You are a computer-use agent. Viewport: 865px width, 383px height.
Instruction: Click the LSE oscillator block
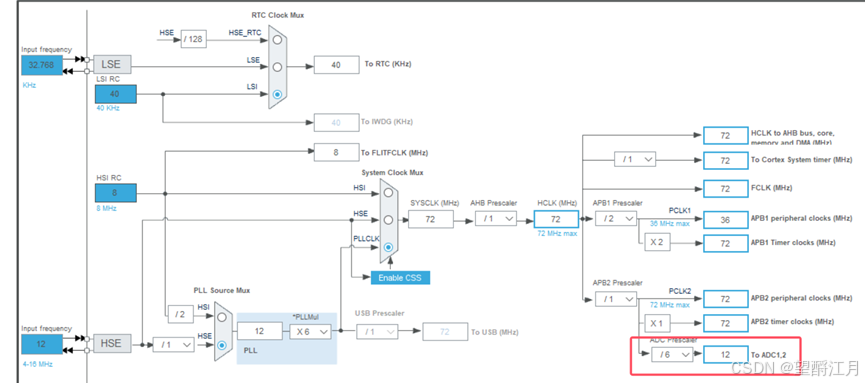pyautogui.click(x=112, y=64)
